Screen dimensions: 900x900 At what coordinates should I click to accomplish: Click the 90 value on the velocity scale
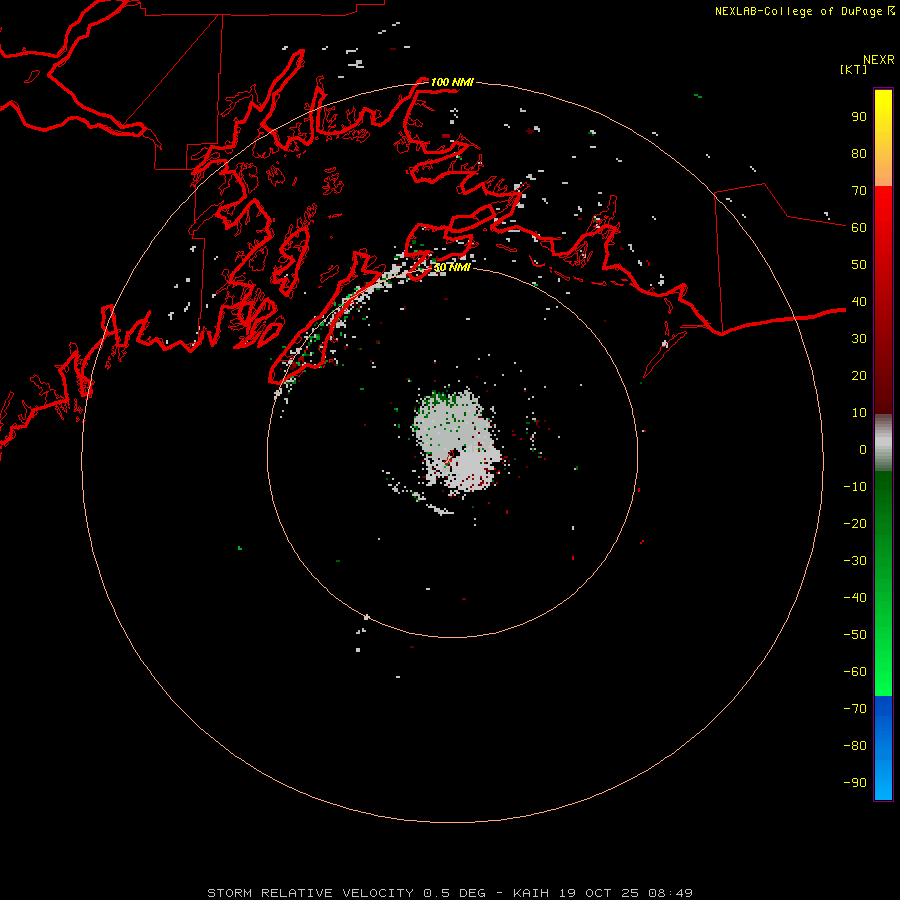pyautogui.click(x=859, y=117)
